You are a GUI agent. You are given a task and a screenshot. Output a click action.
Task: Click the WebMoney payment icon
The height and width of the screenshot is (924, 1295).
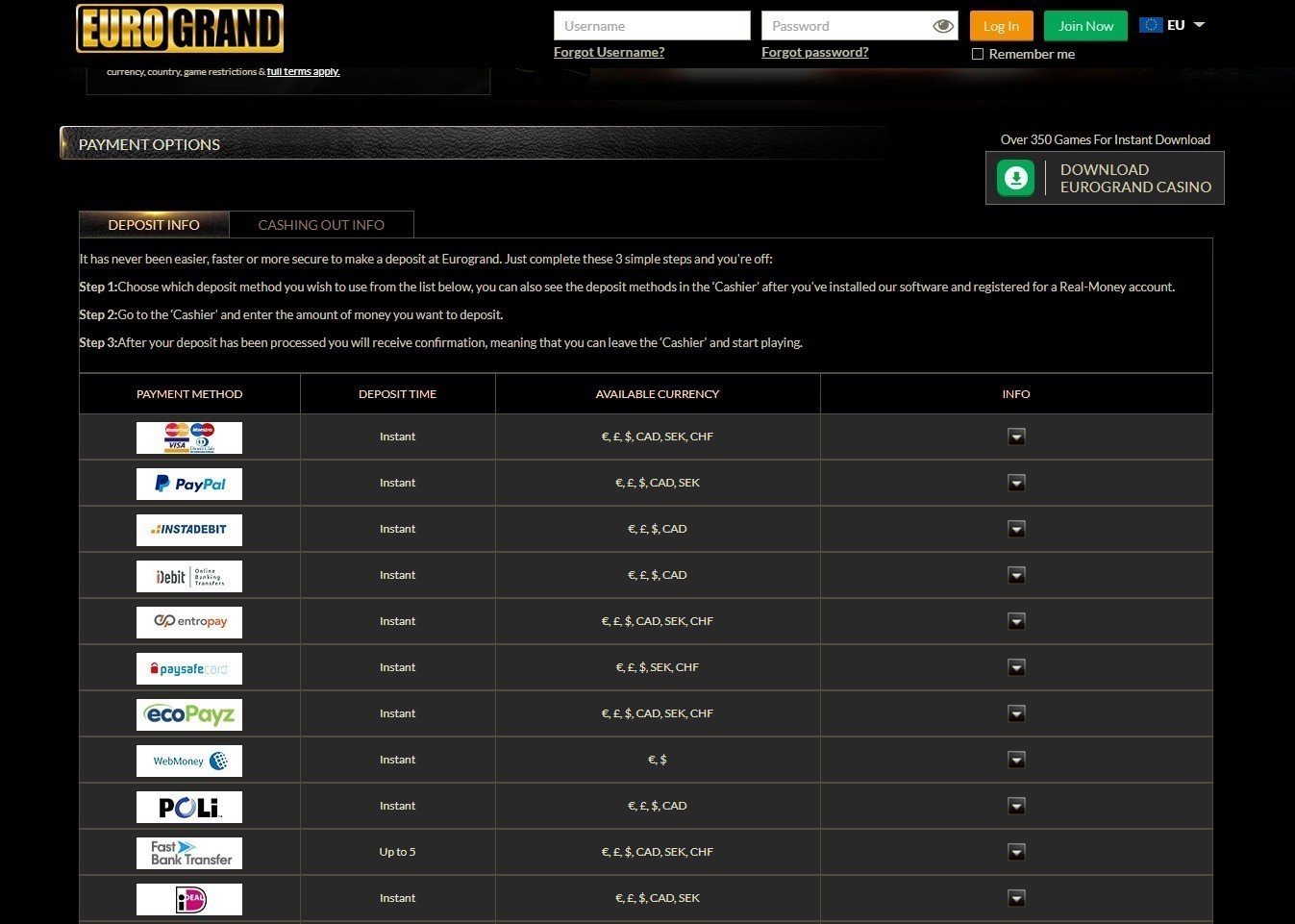click(188, 760)
